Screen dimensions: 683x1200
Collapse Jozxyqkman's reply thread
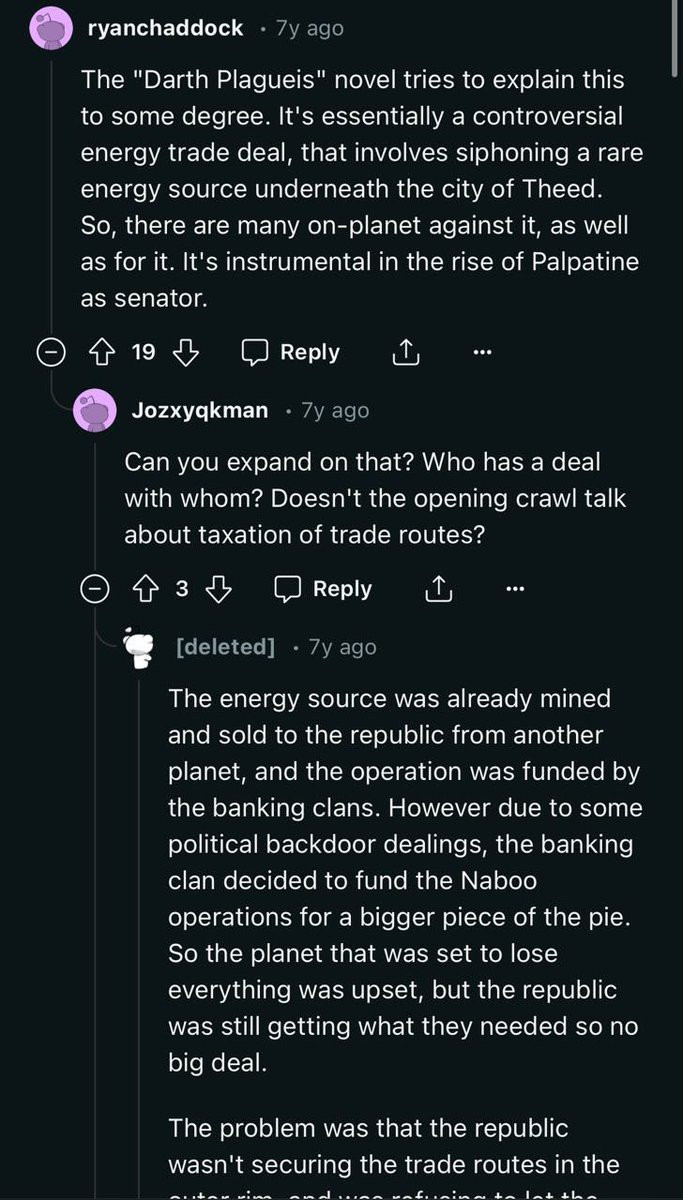(95, 589)
